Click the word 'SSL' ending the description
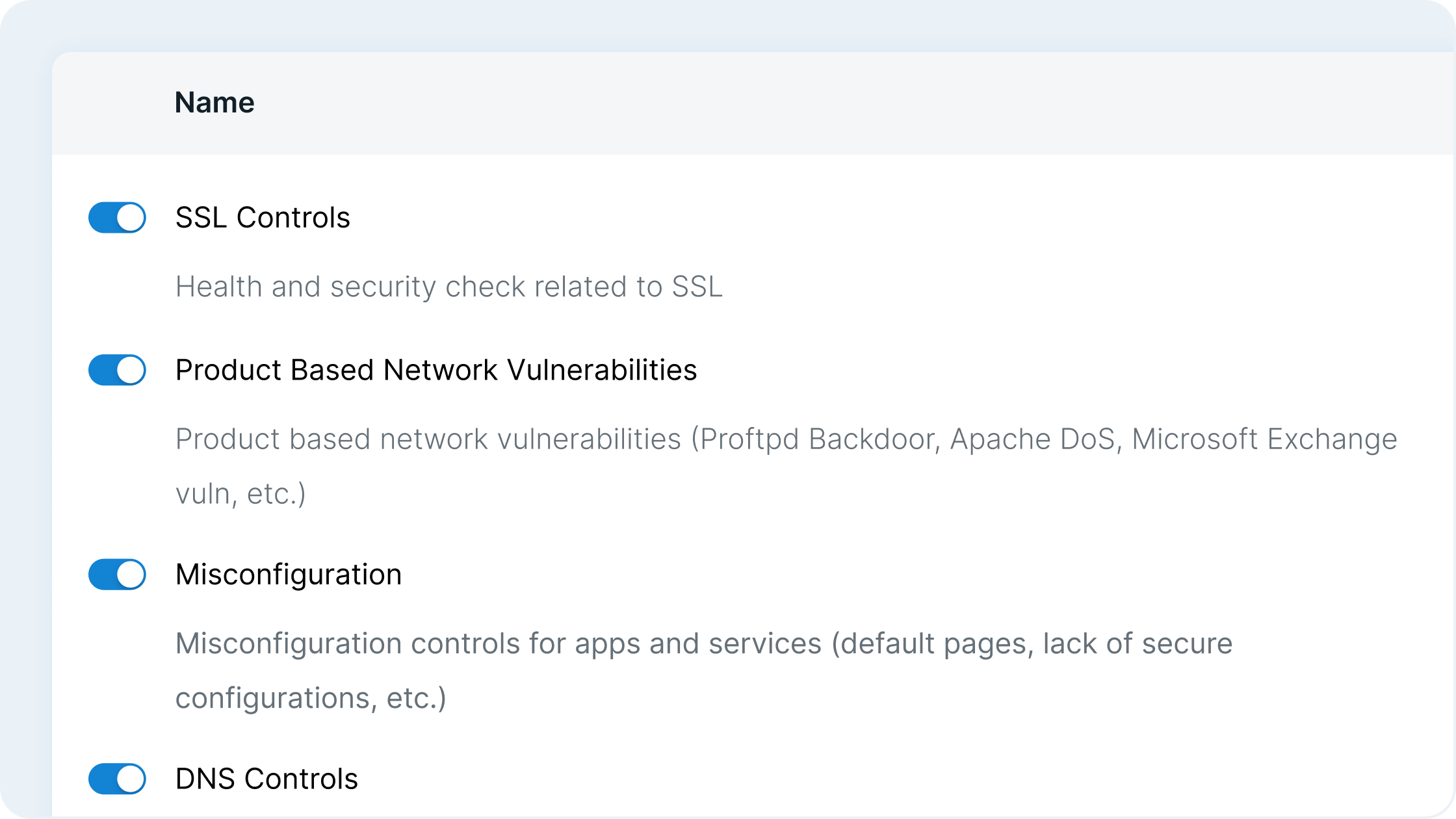This screenshot has width=1456, height=819. point(697,287)
